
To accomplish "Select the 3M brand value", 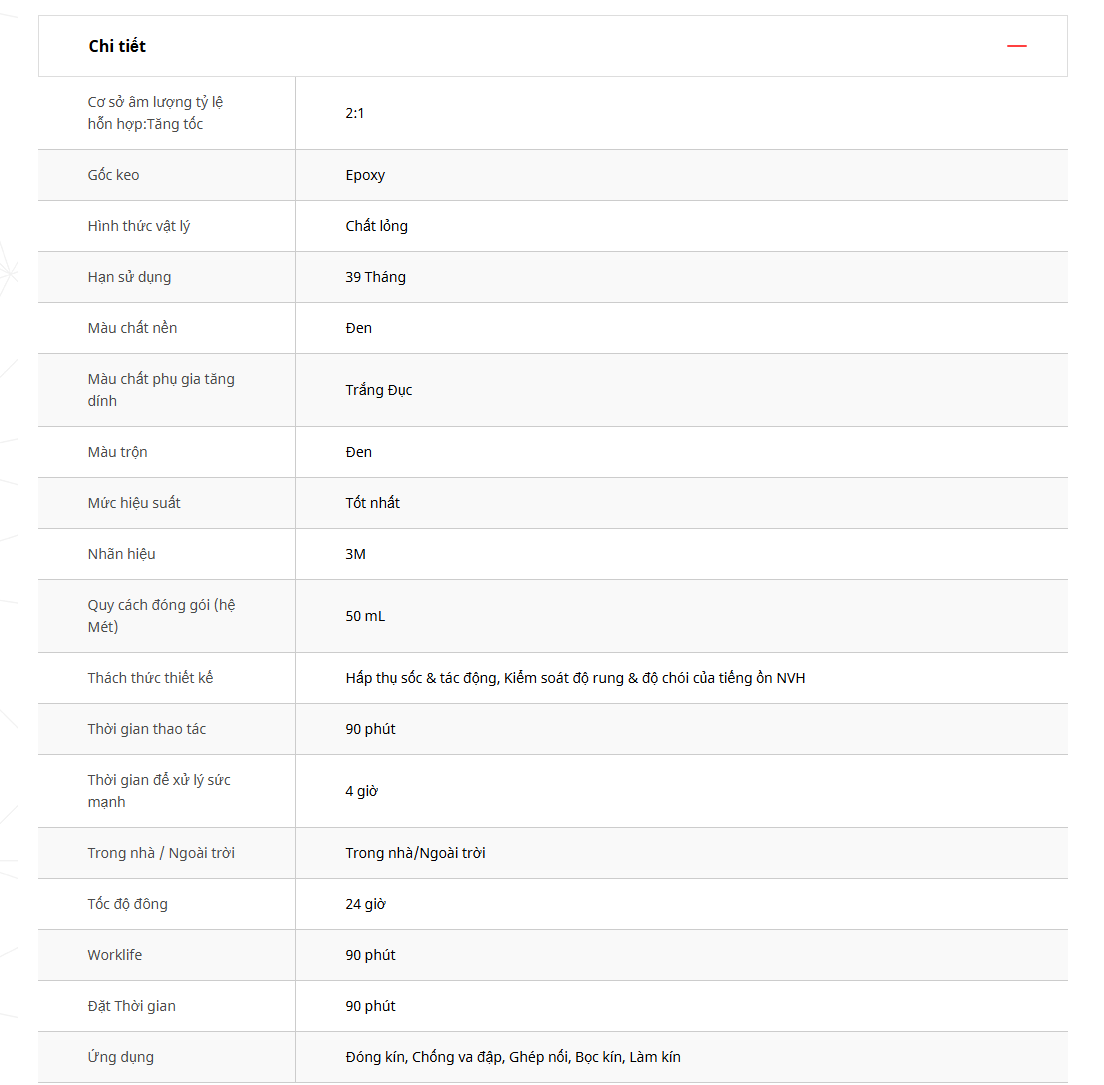I will click(355, 554).
